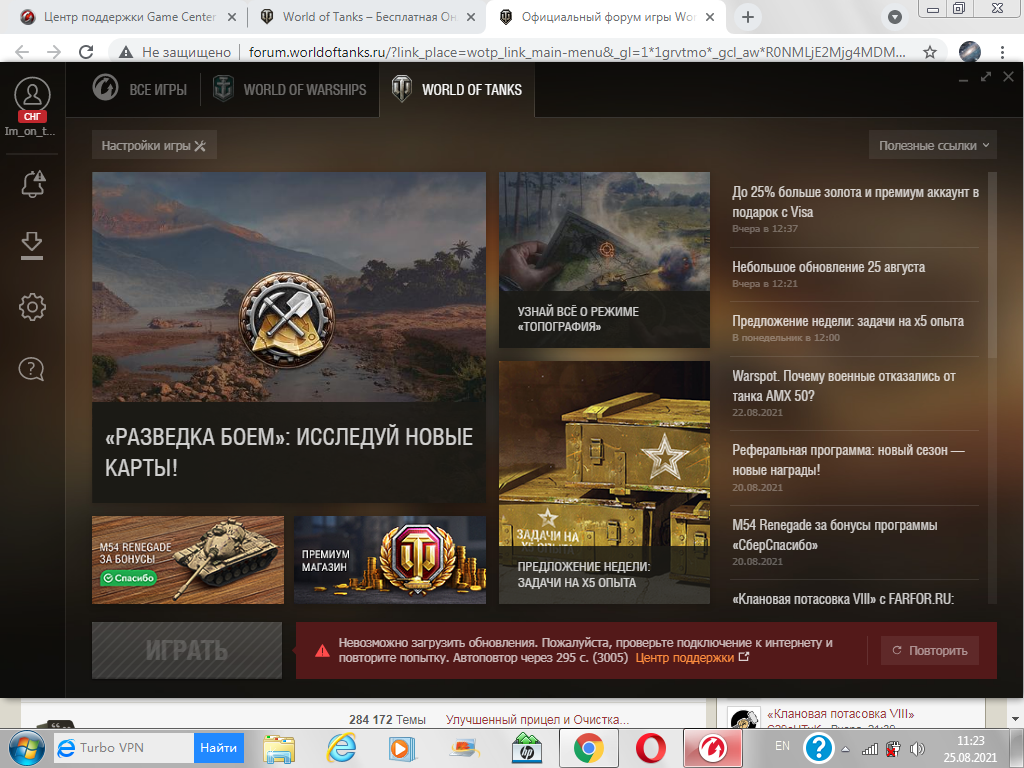1024x768 pixels.
Task: Click the network signal tray icon
Action: 870,749
